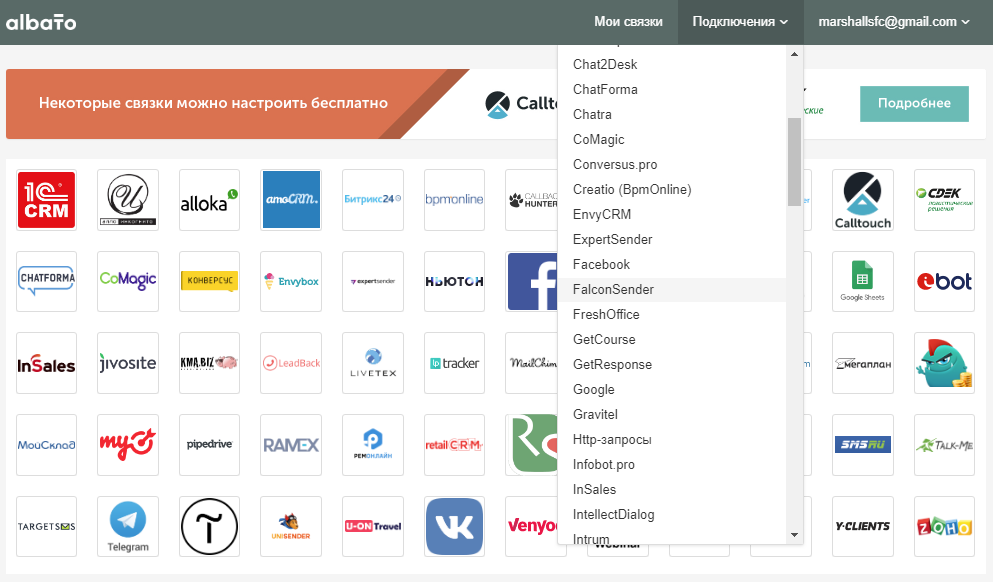Open the Unisender tile
This screenshot has width=993, height=582.
click(291, 527)
